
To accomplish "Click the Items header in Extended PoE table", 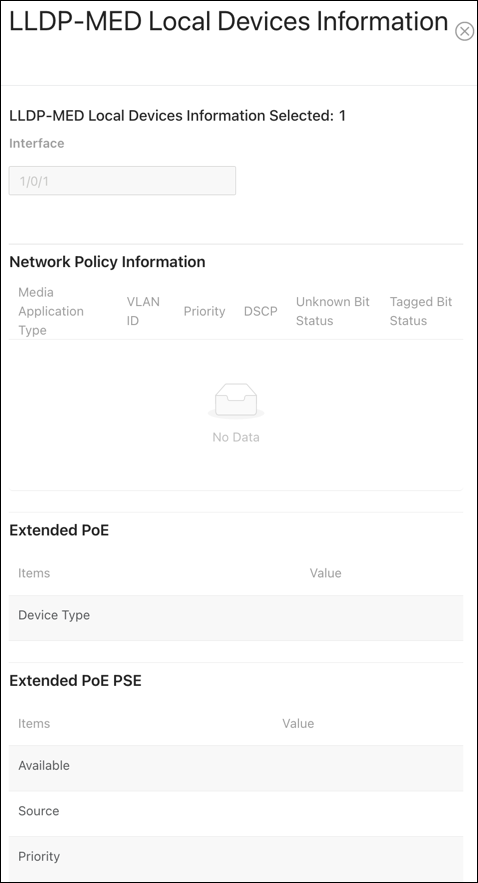I will [34, 573].
